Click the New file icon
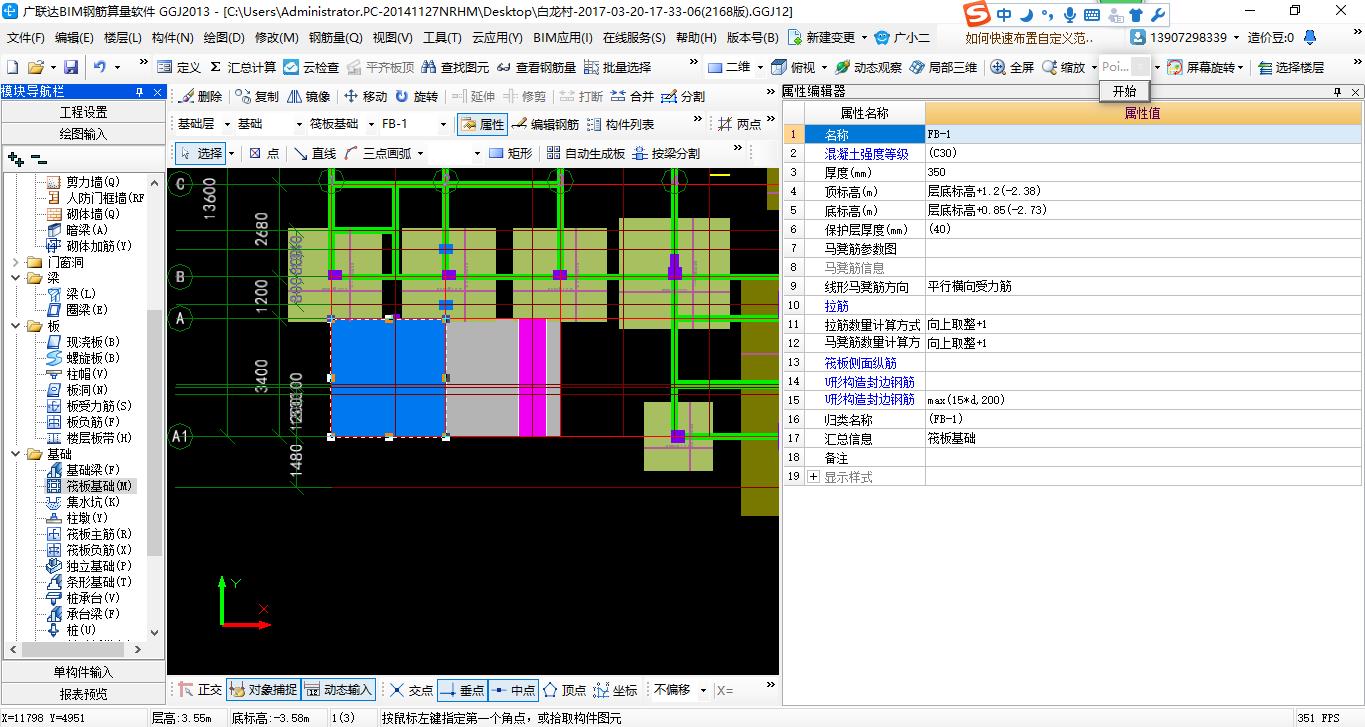1365x727 pixels. pyautogui.click(x=13, y=67)
